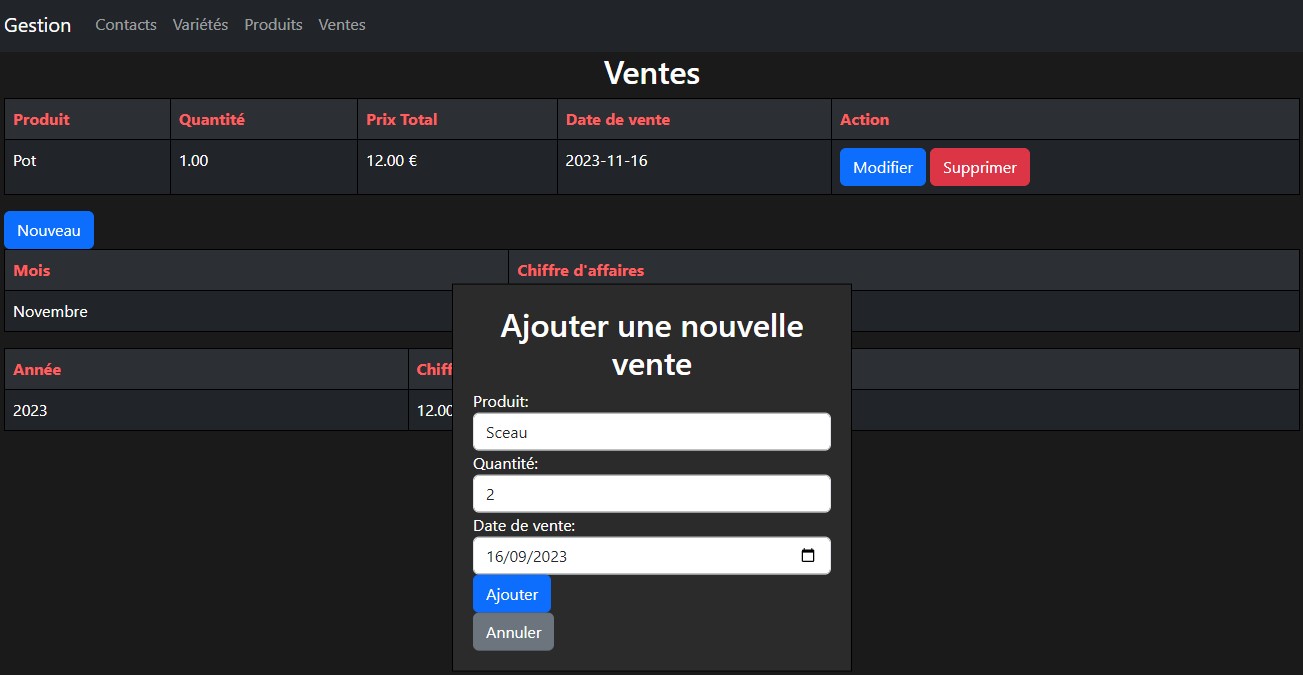Cancel the dialog with Annuler
This screenshot has width=1303, height=675.
click(513, 632)
